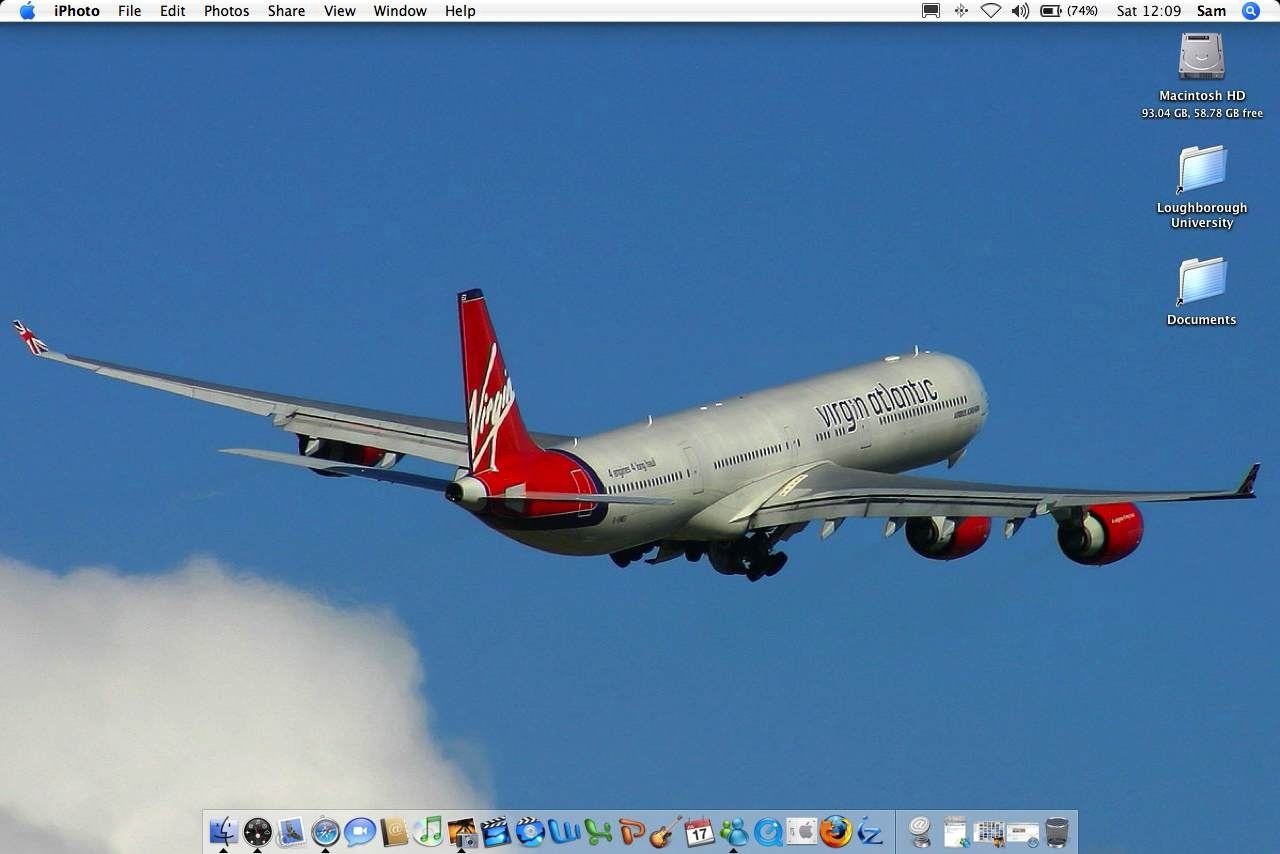The height and width of the screenshot is (854, 1280).
Task: Open the View menu
Action: [340, 11]
